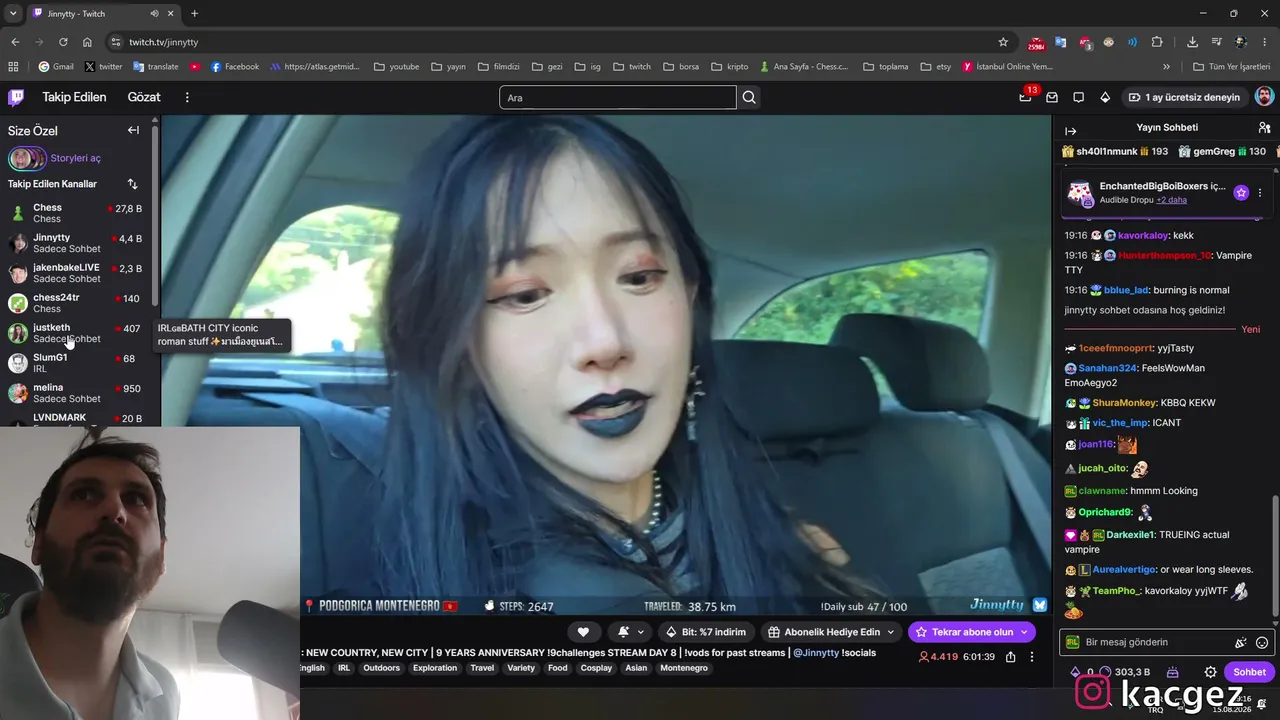Expand Abonelik Hediye Edin dropdown
Image resolution: width=1280 pixels, height=720 pixels.
pos(890,632)
